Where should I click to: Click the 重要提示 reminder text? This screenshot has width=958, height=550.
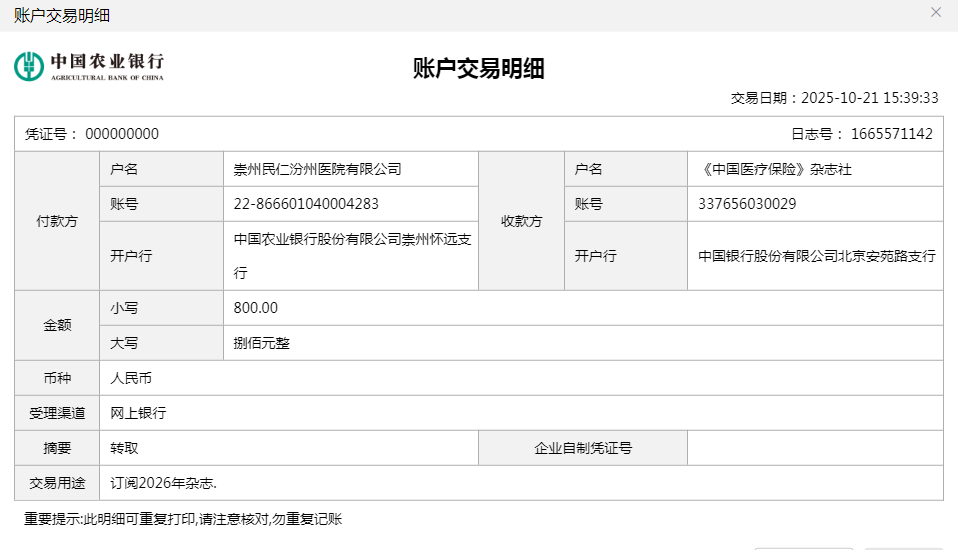184,519
